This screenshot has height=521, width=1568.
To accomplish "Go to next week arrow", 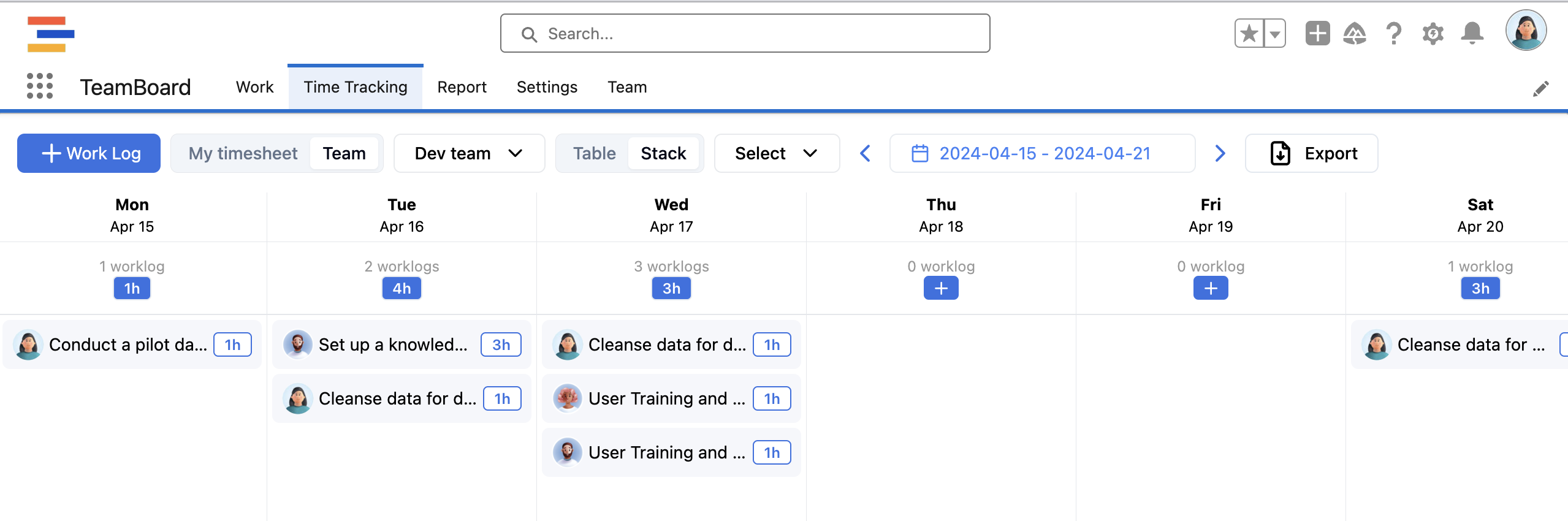I will 1220,153.
